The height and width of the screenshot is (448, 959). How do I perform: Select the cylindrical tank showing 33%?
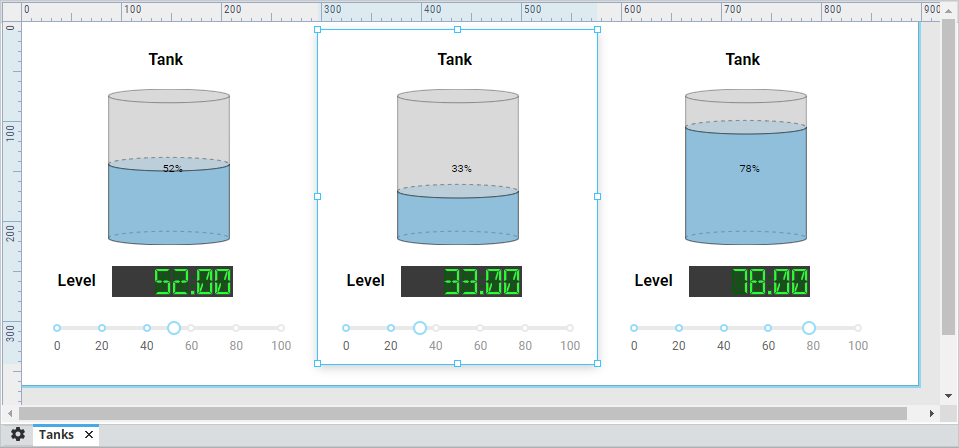coord(458,167)
